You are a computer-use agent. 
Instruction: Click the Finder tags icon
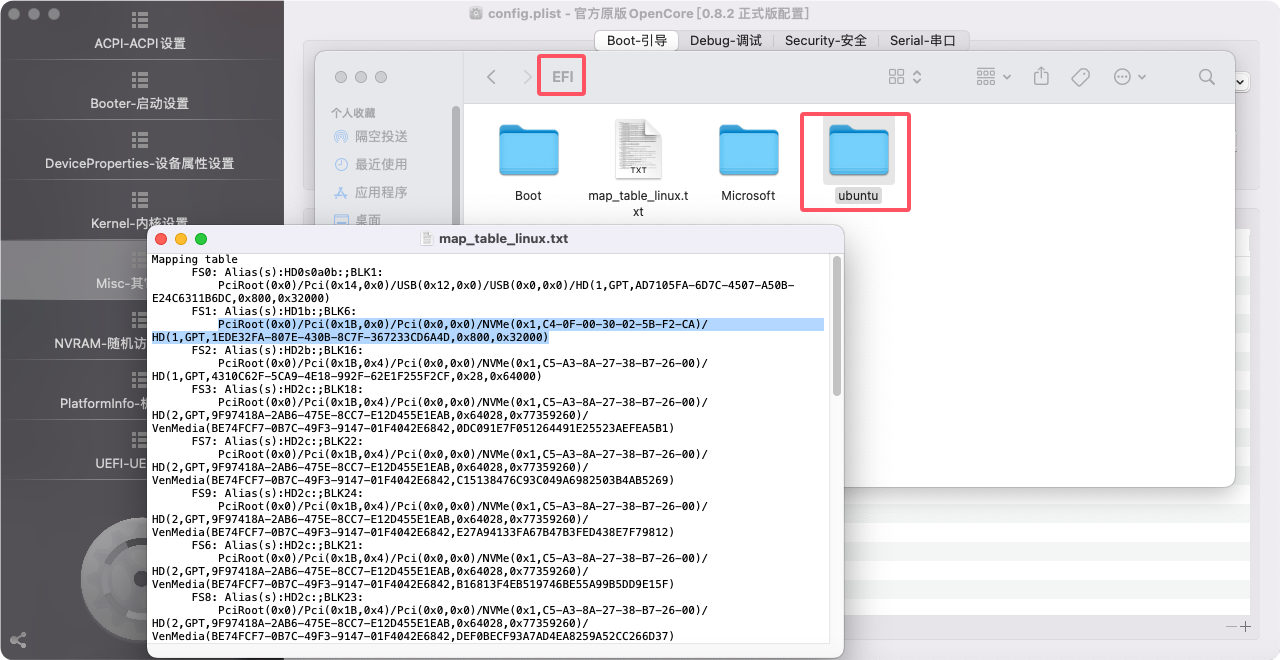[1080, 77]
